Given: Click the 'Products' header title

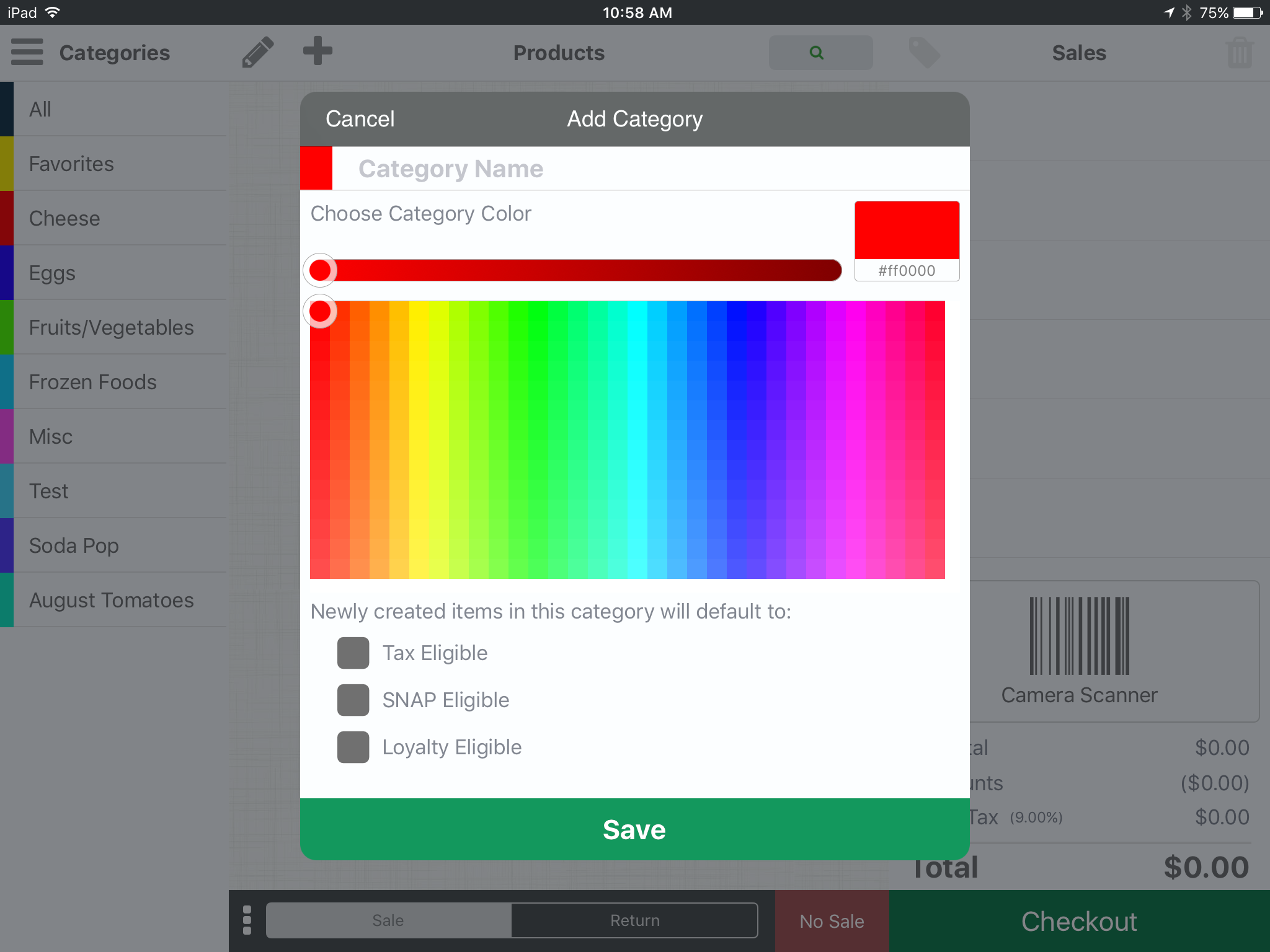Looking at the screenshot, I should click(559, 53).
